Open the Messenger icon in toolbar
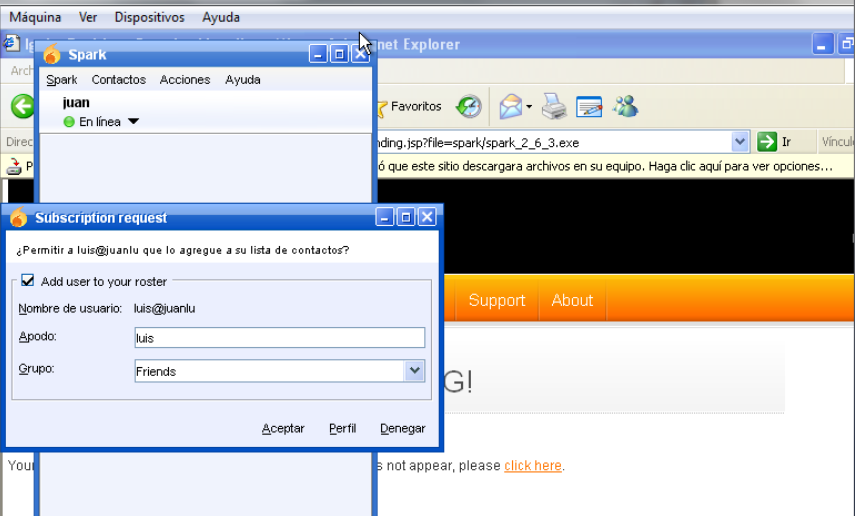855x516 pixels. [626, 107]
